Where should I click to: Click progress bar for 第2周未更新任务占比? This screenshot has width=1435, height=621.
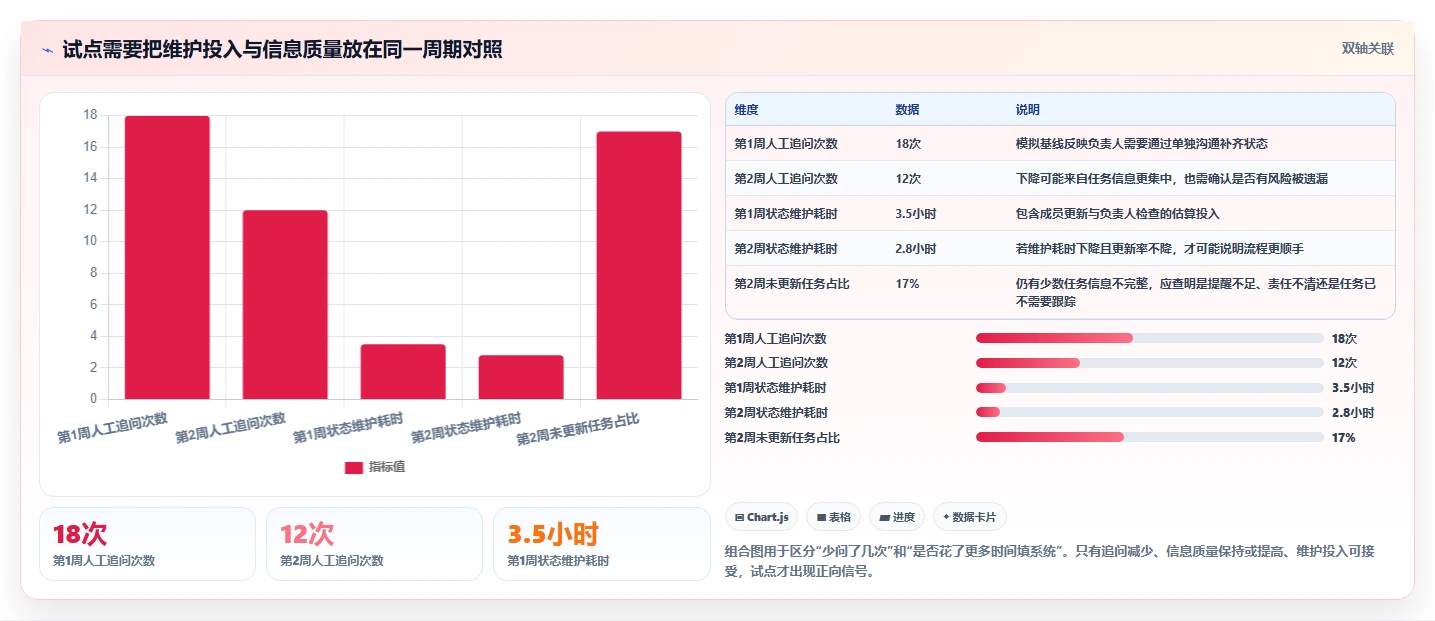pyautogui.click(x=1150, y=437)
